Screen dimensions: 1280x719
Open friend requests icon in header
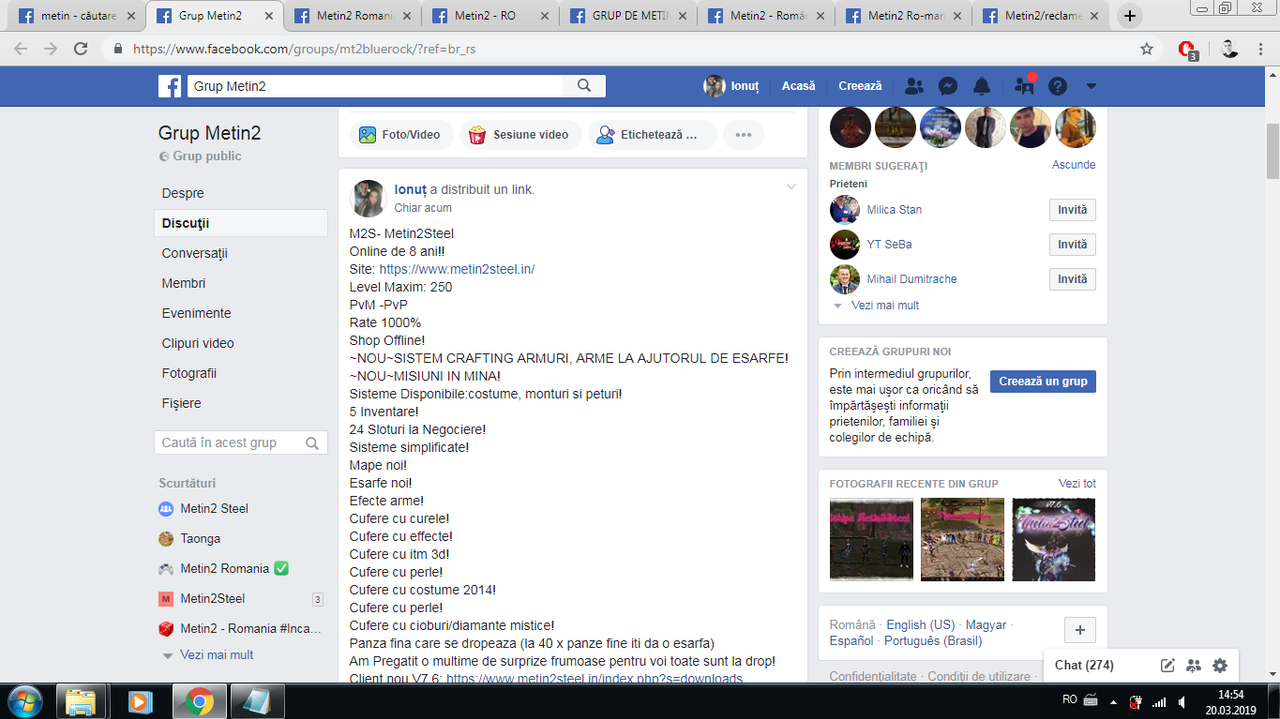pyautogui.click(x=914, y=86)
